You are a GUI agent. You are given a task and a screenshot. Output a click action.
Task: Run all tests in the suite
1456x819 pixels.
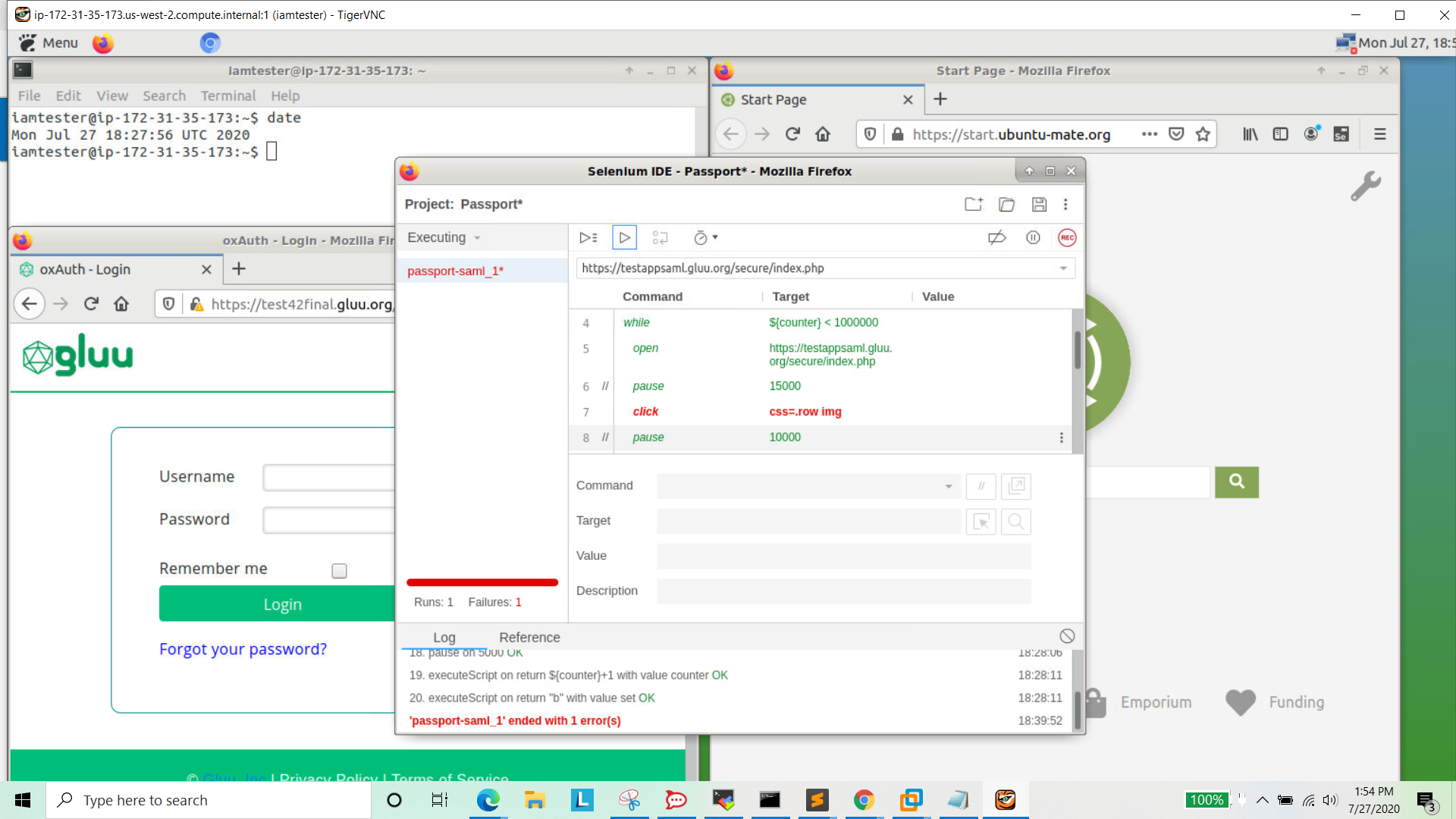588,237
